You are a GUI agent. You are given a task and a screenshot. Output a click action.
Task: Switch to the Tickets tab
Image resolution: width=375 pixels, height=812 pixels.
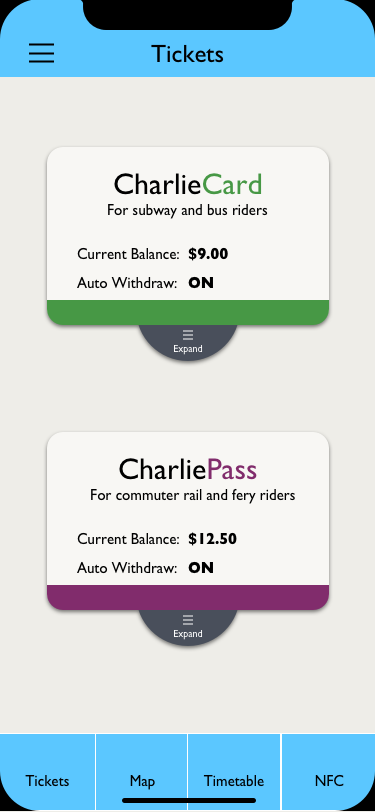point(48,773)
